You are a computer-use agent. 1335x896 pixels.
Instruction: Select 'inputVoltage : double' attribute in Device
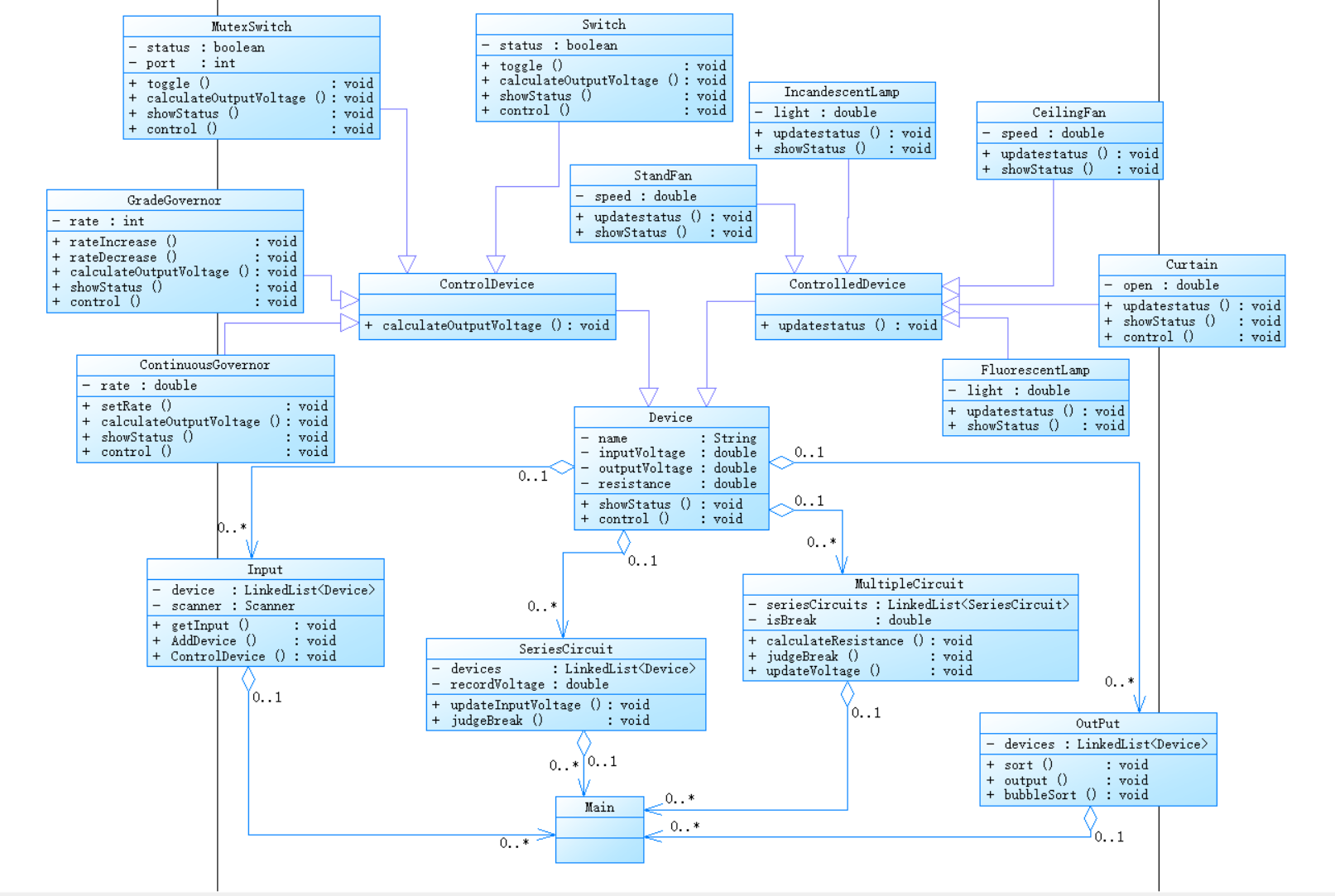[670, 453]
